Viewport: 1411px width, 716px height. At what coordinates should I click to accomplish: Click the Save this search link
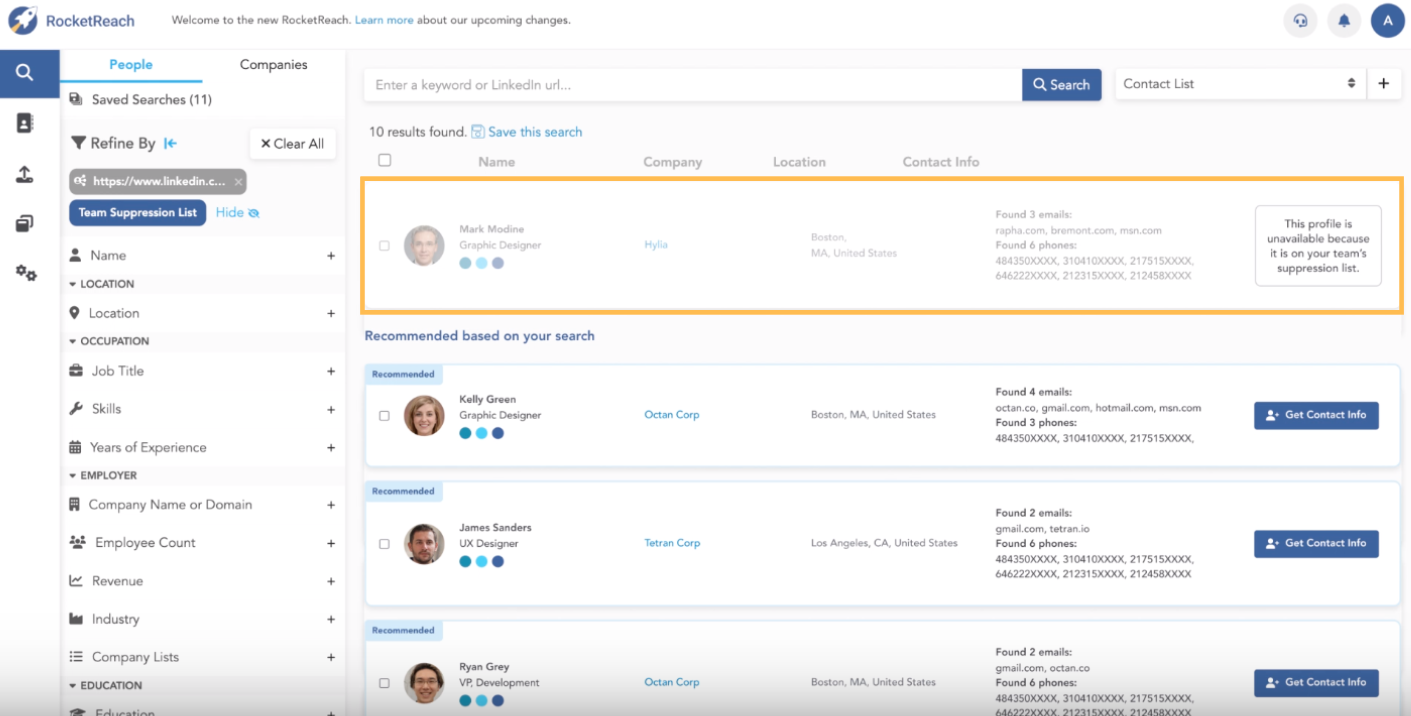pos(527,132)
